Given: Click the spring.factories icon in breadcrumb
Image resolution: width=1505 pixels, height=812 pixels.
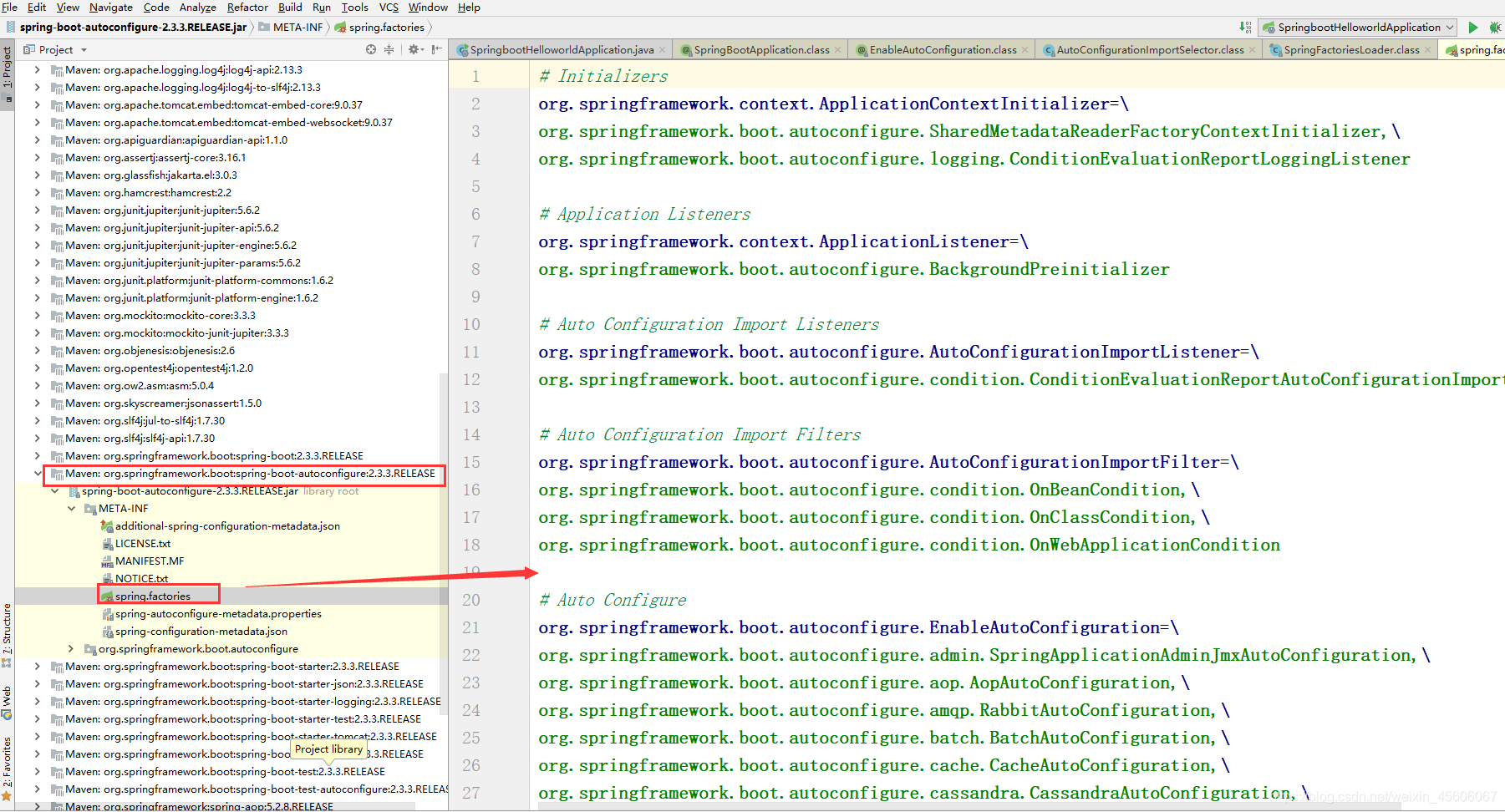Looking at the screenshot, I should pyautogui.click(x=341, y=28).
